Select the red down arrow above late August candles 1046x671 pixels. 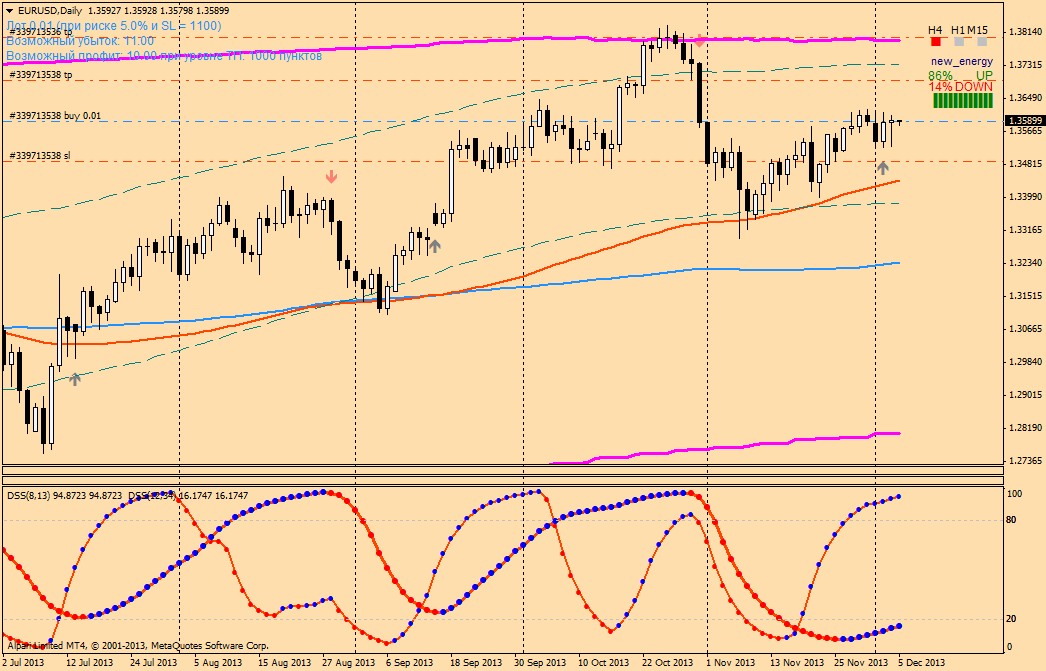tap(332, 177)
